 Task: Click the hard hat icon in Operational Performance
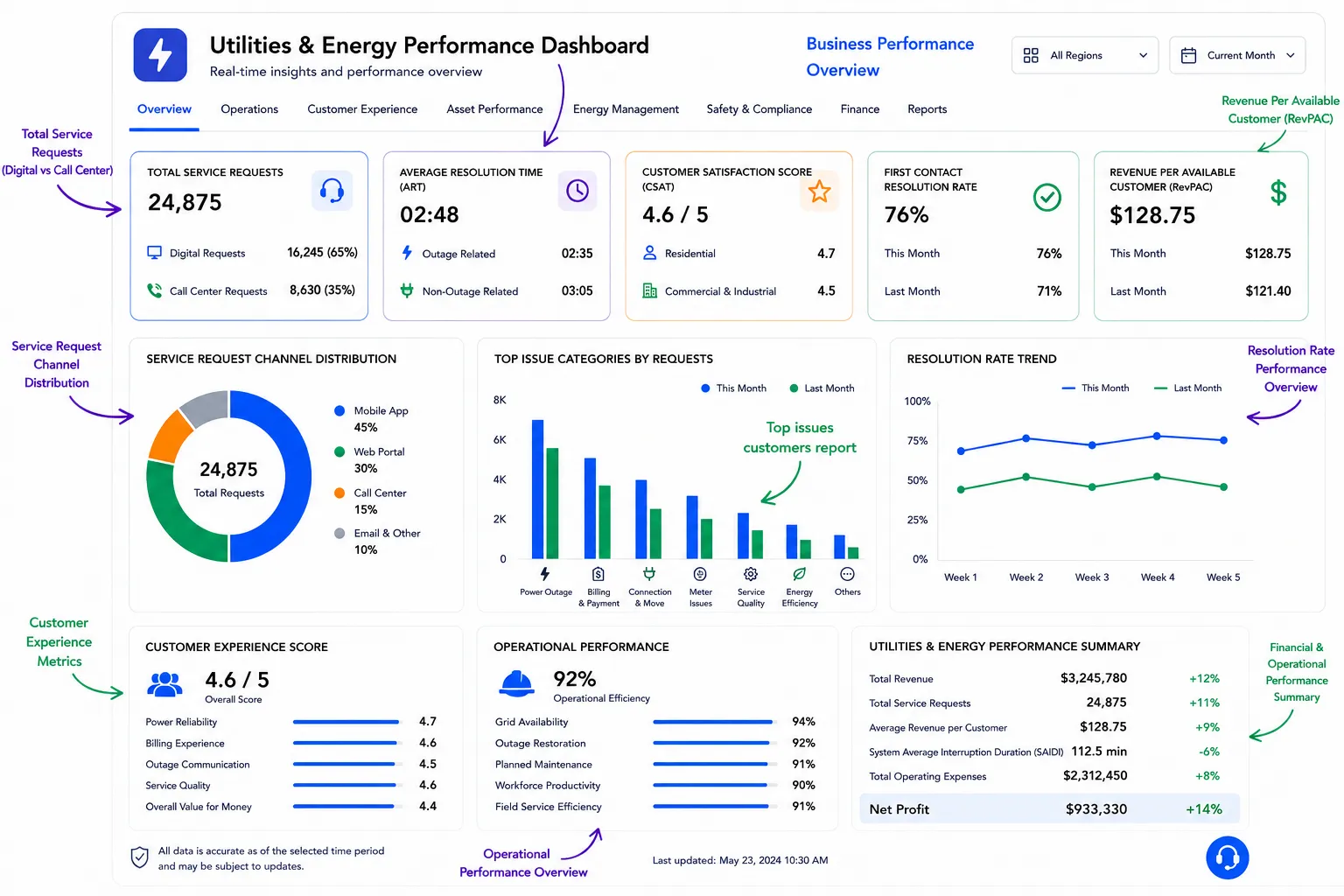pos(516,683)
